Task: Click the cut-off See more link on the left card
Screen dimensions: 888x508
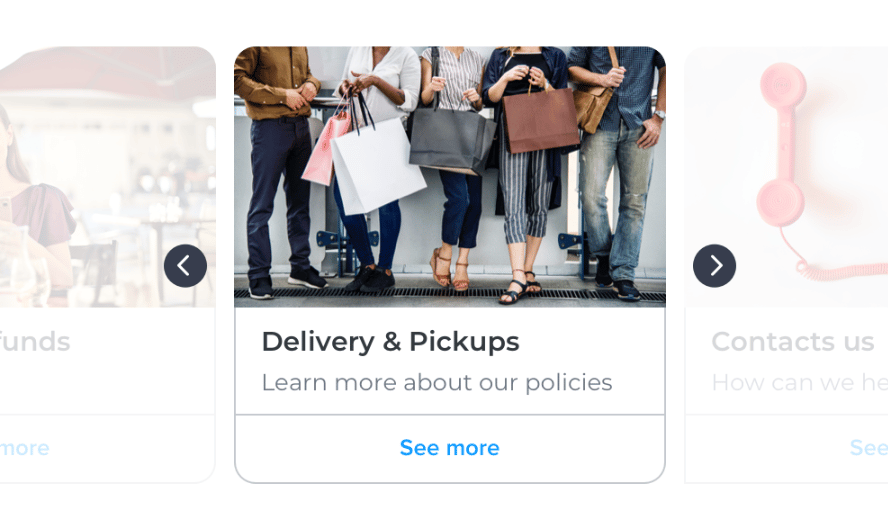Action: [x=24, y=448]
